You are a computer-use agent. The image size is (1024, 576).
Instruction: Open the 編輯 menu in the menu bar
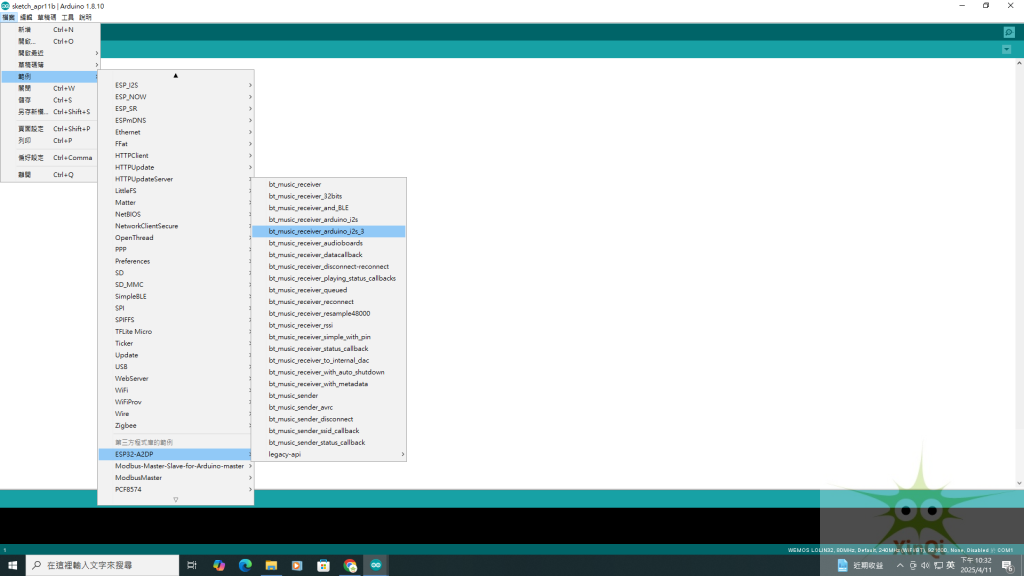coord(26,18)
